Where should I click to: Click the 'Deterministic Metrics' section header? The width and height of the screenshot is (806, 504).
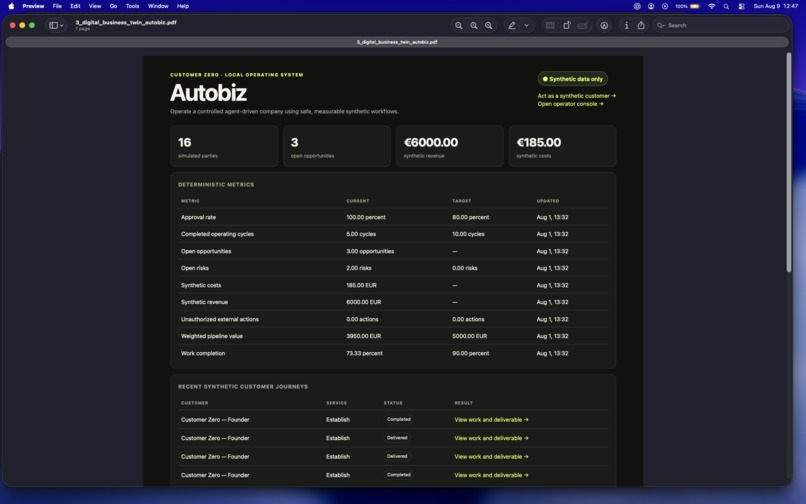pos(216,185)
